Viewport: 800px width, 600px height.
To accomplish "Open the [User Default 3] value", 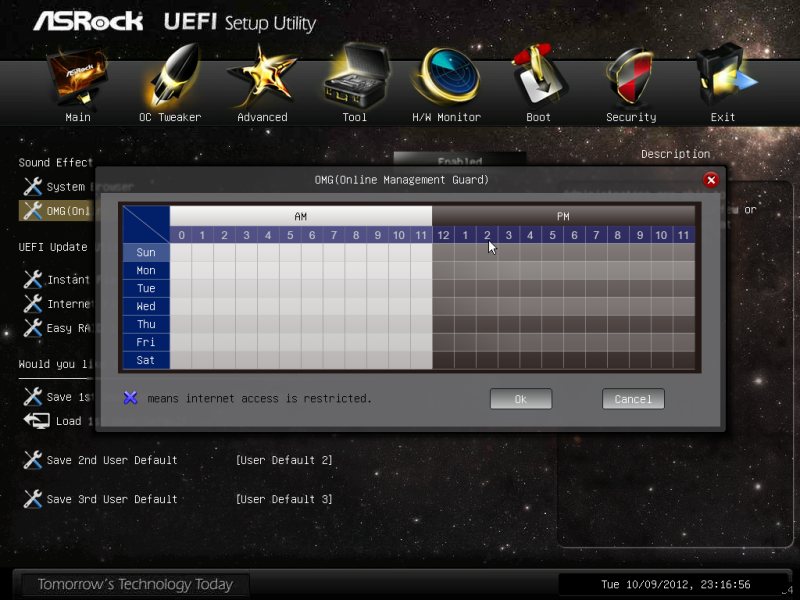I will [x=284, y=499].
